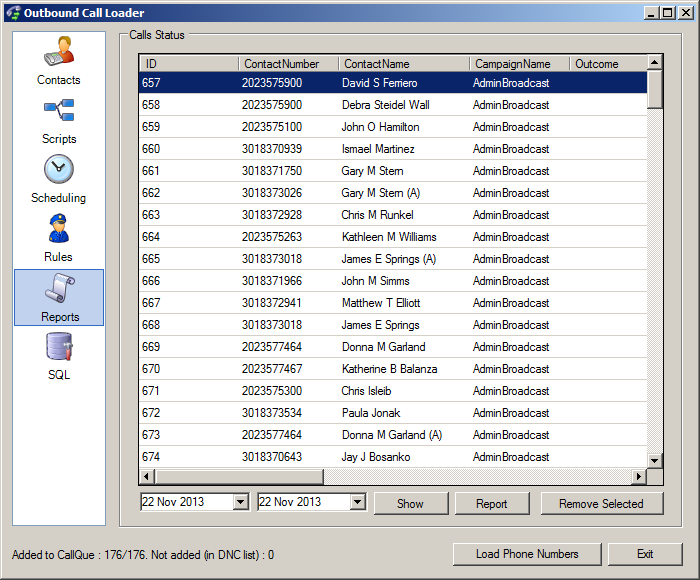Select row with Chris M Runkel
The image size is (700, 580).
click(x=393, y=215)
